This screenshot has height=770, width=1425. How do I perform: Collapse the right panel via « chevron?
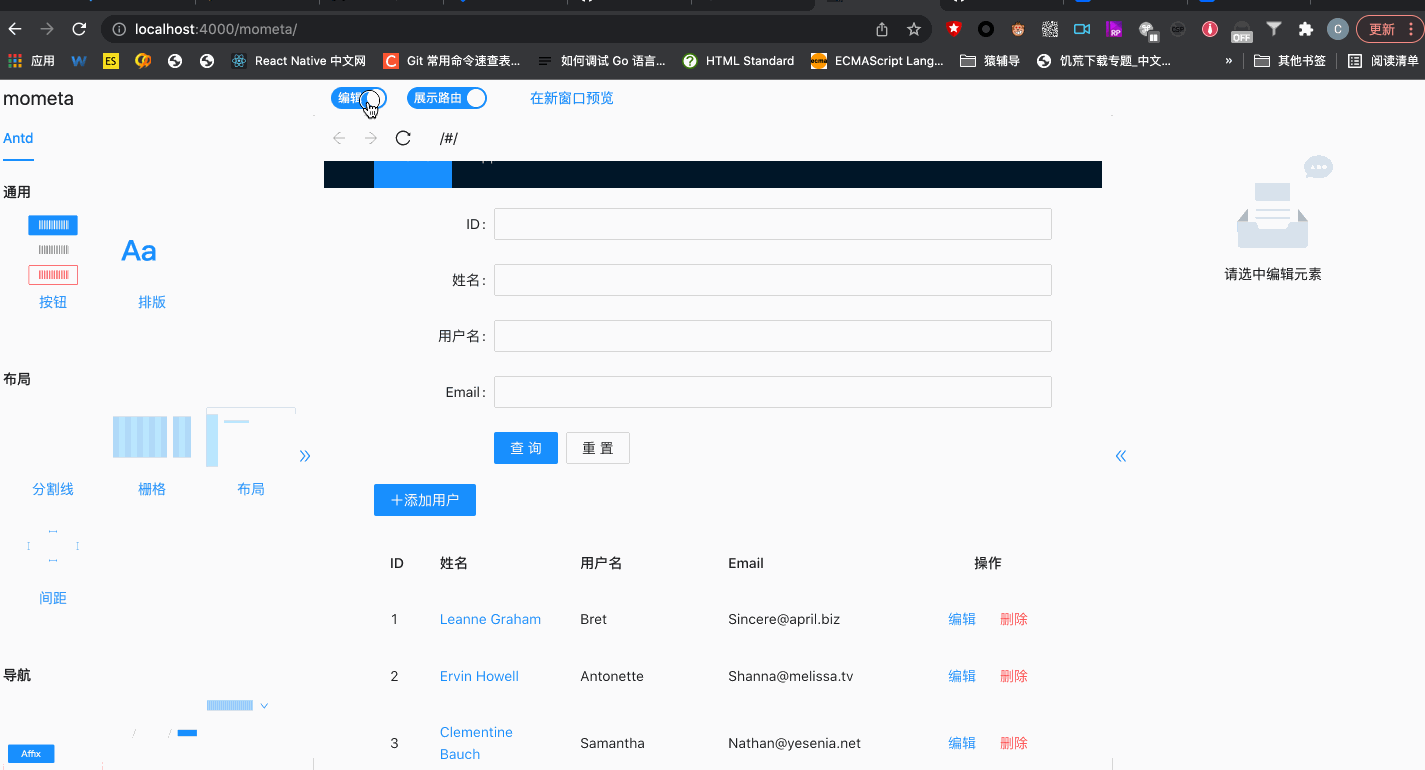point(1120,455)
